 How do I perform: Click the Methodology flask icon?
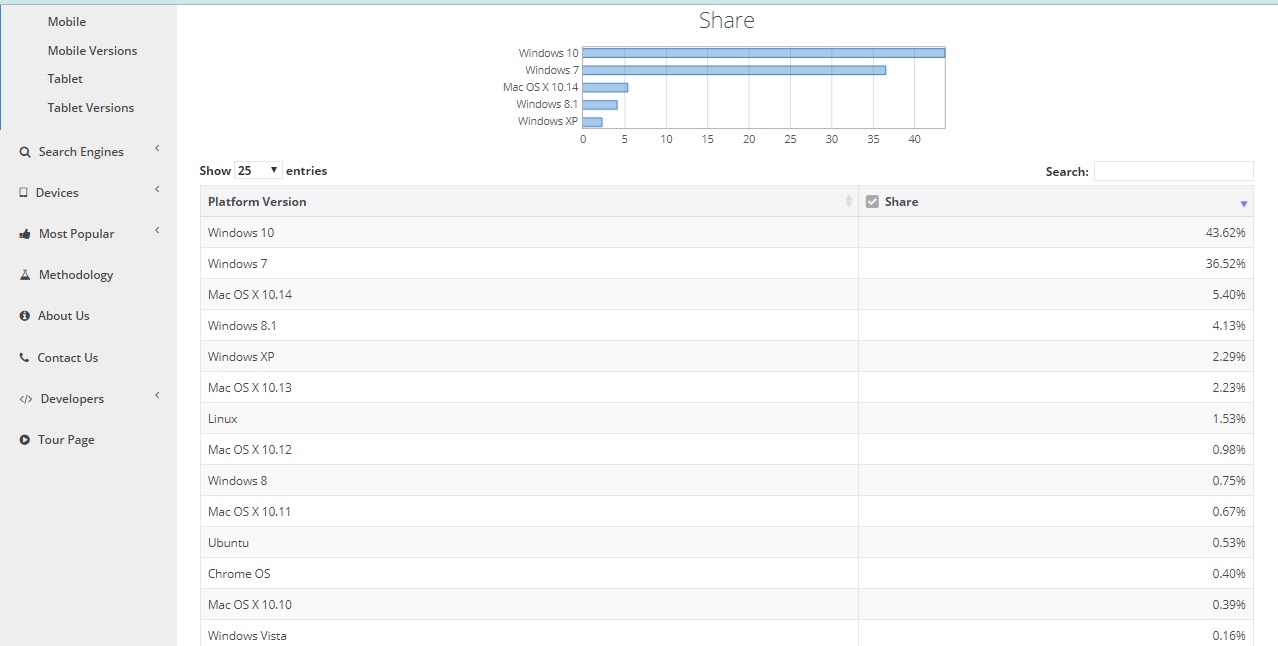(25, 275)
